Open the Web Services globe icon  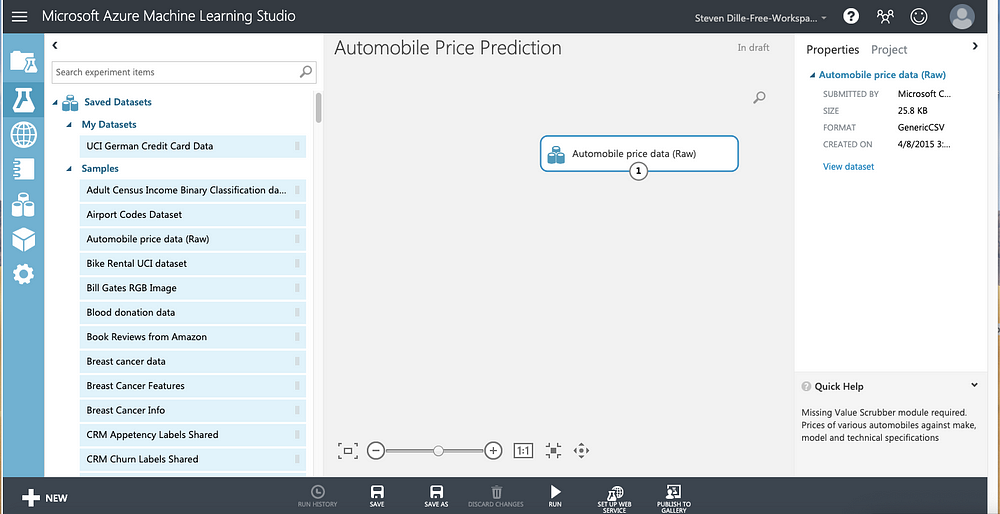pyautogui.click(x=24, y=135)
